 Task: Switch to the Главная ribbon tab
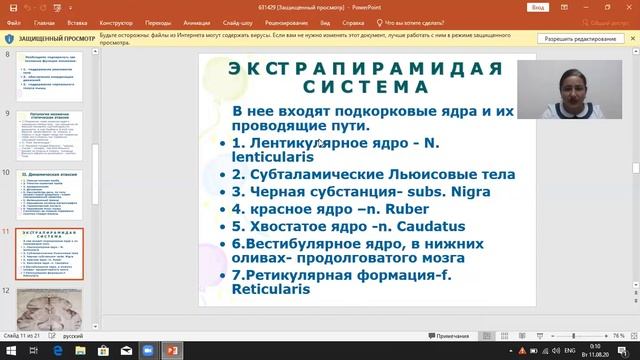(44, 23)
